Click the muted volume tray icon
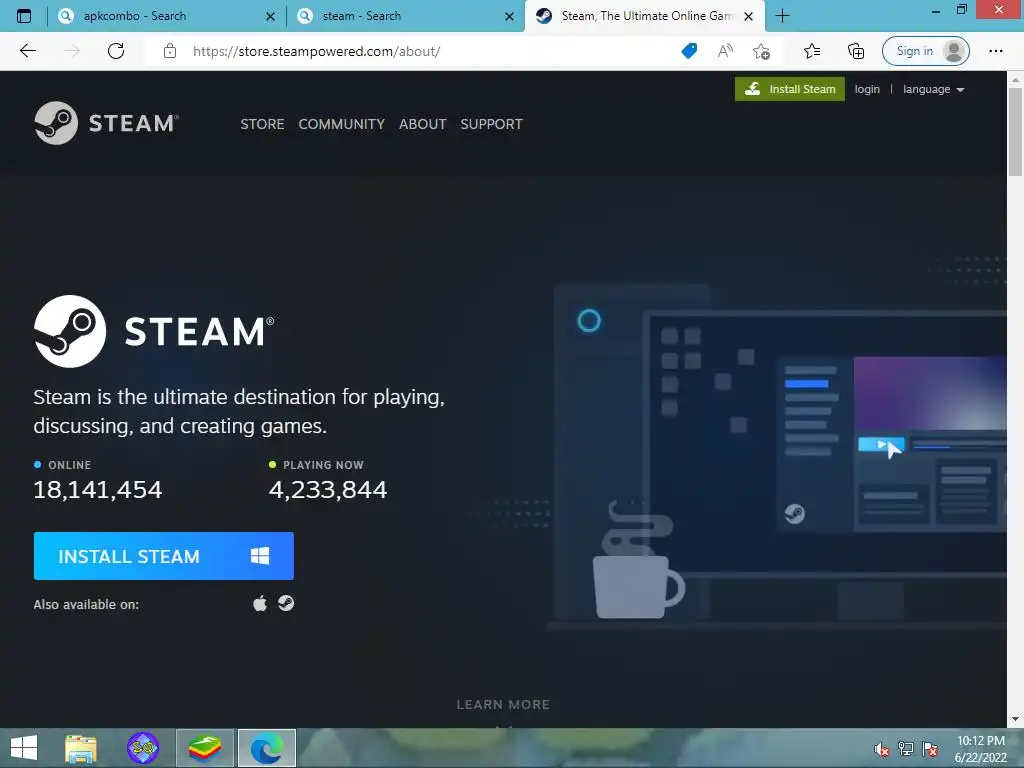The image size is (1024, 768). click(x=882, y=749)
